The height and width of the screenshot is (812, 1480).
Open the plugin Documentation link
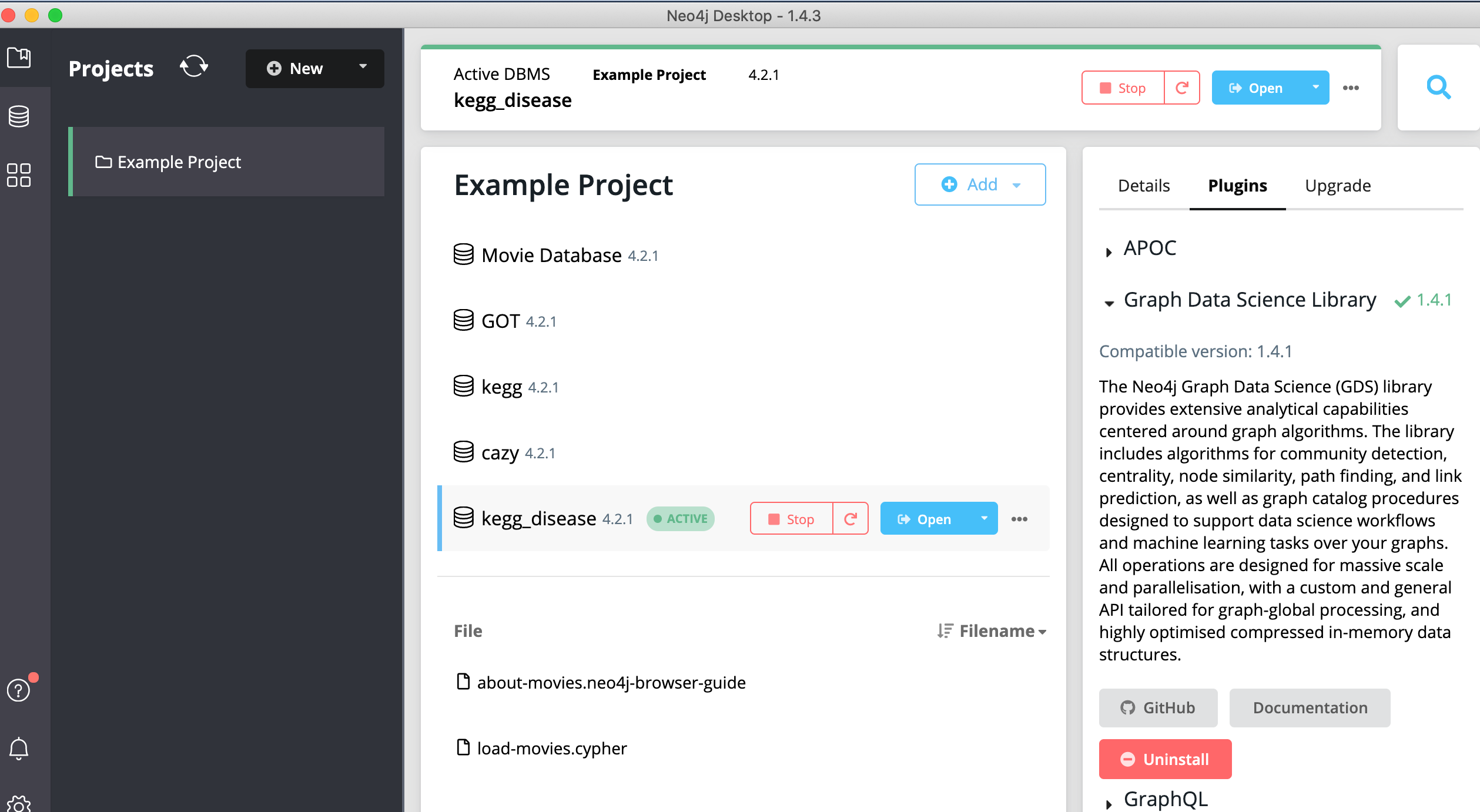coord(1309,707)
